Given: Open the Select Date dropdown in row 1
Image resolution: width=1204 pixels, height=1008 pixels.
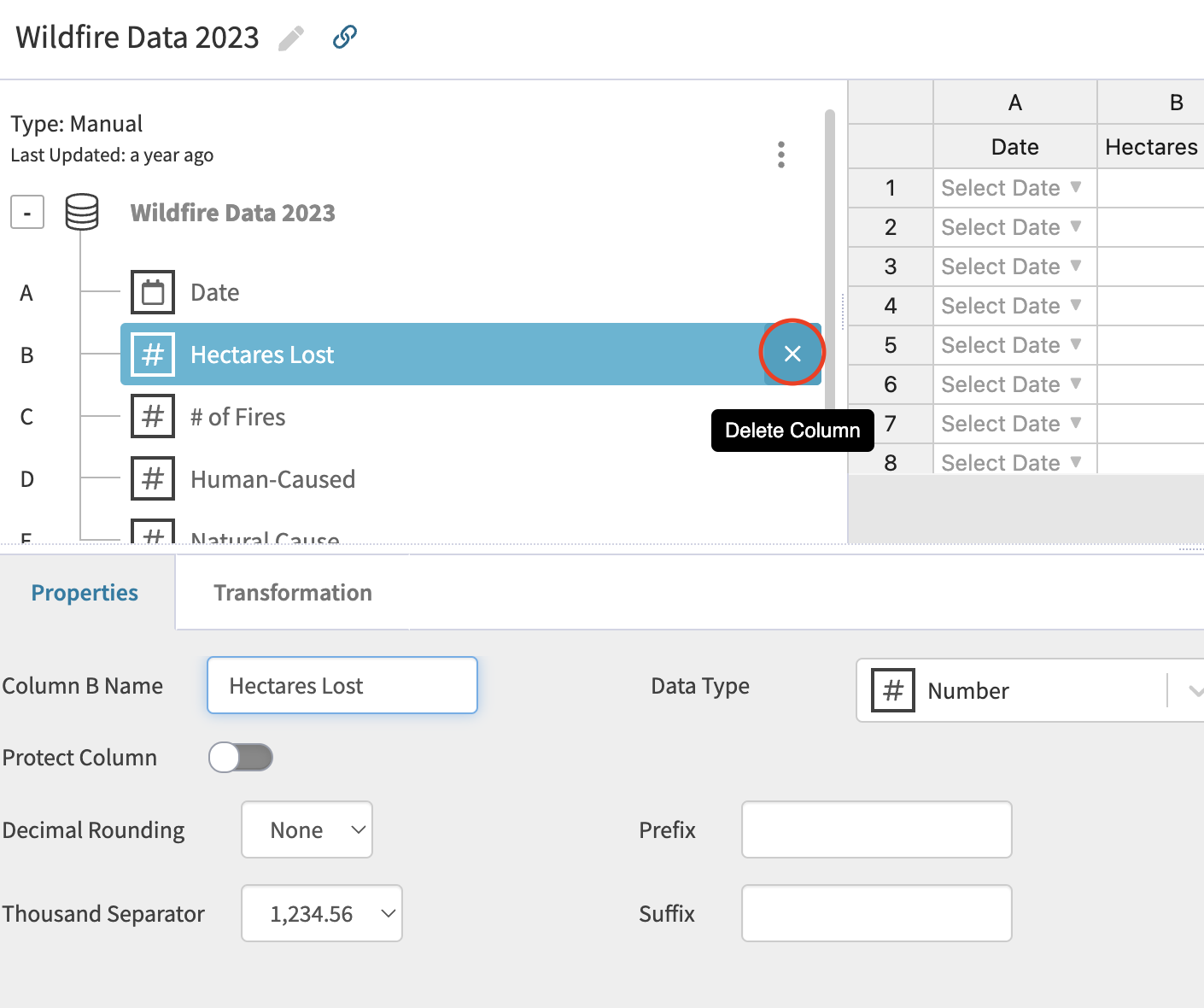Looking at the screenshot, I should click(1013, 187).
